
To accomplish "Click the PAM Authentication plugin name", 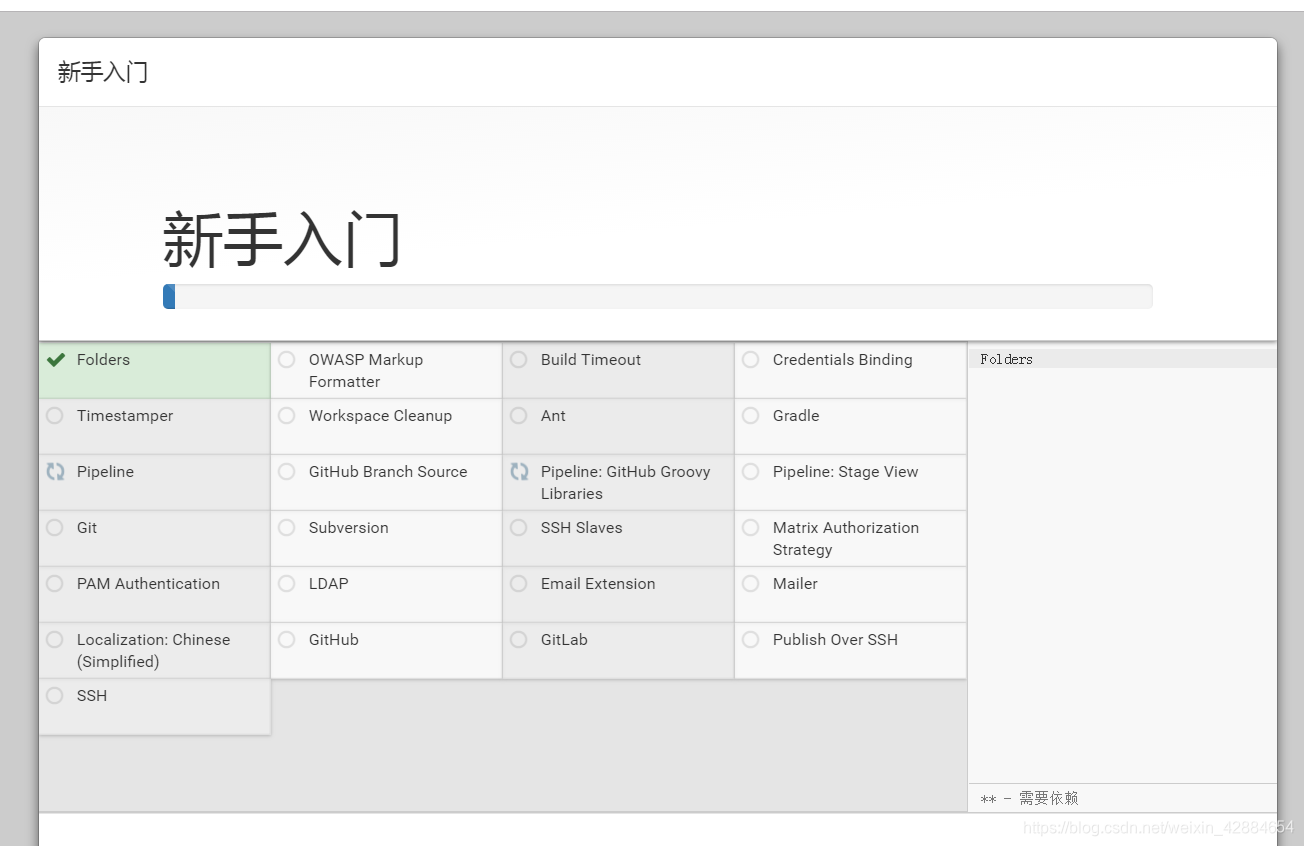I will click(148, 584).
